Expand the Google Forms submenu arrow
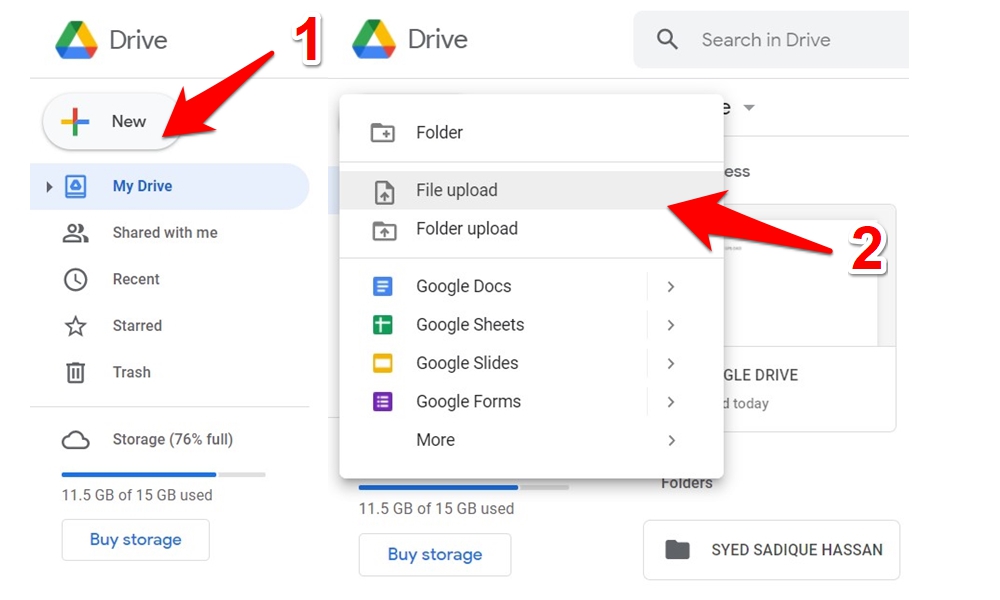Image resolution: width=1000 pixels, height=600 pixels. [x=671, y=402]
